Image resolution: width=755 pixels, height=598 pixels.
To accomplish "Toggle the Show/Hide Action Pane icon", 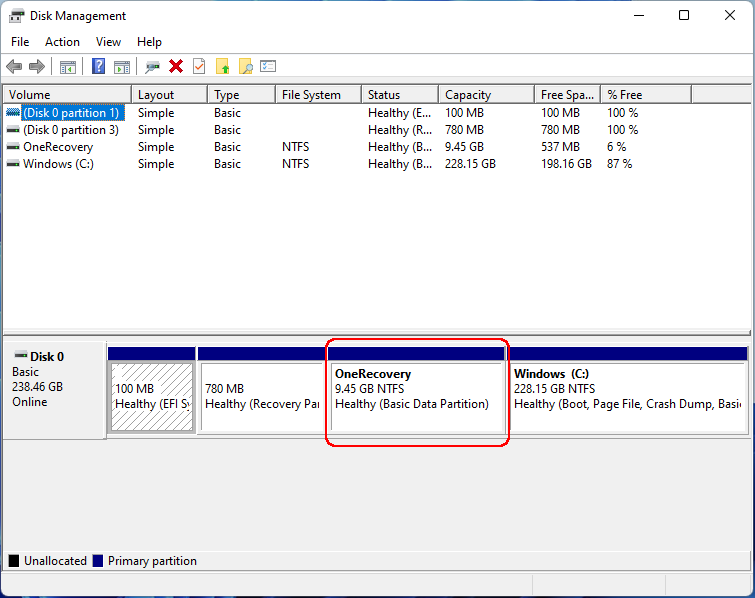I will click(122, 67).
